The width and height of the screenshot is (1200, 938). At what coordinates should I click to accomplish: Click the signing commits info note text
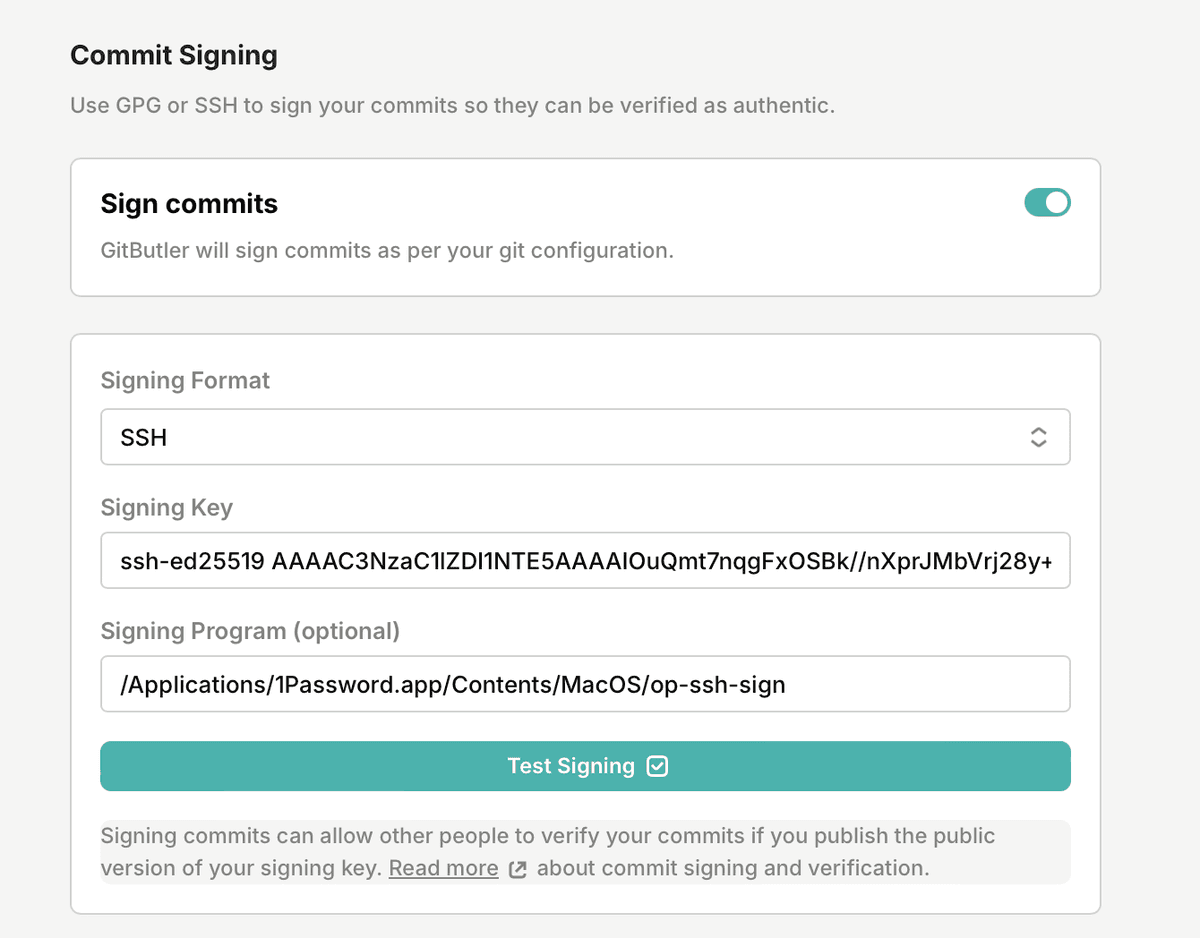[x=548, y=837]
